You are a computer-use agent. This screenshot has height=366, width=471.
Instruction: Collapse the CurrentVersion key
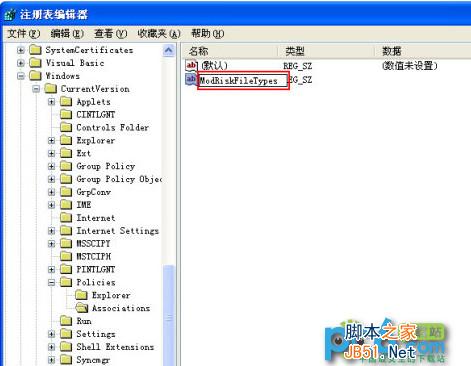point(36,89)
